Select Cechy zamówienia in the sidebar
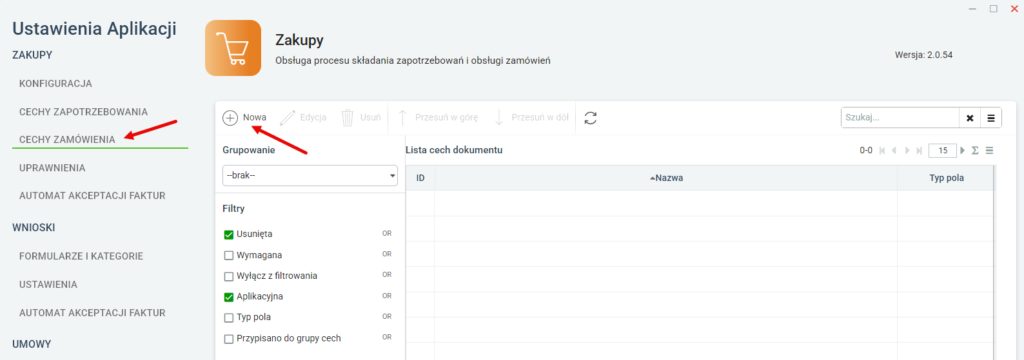The width and height of the screenshot is (1024, 360). (x=68, y=139)
